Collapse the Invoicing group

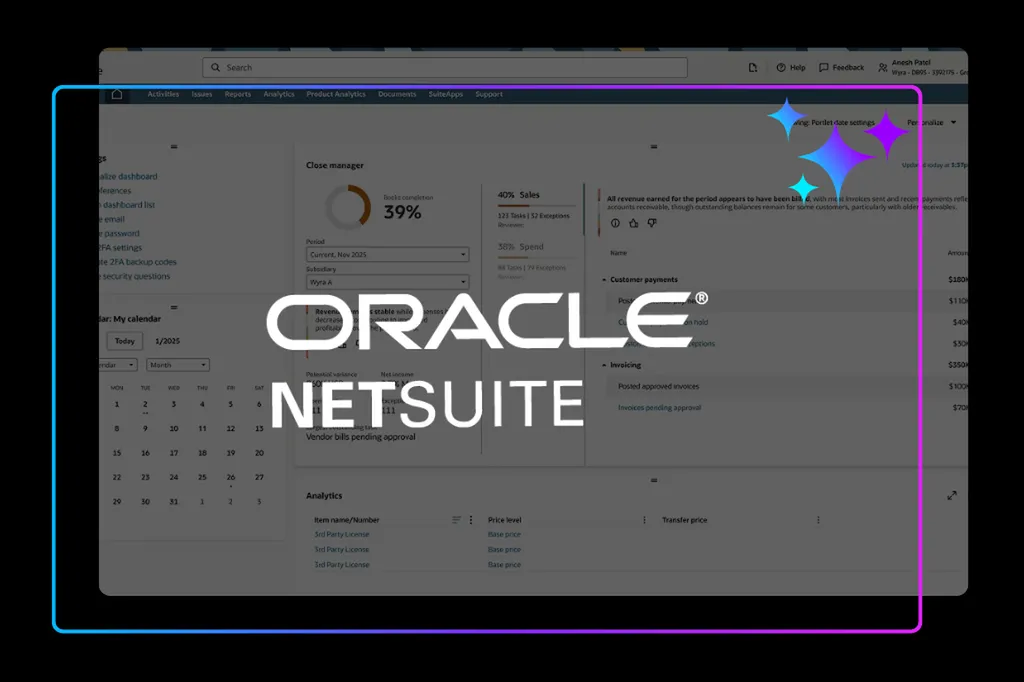coord(604,365)
